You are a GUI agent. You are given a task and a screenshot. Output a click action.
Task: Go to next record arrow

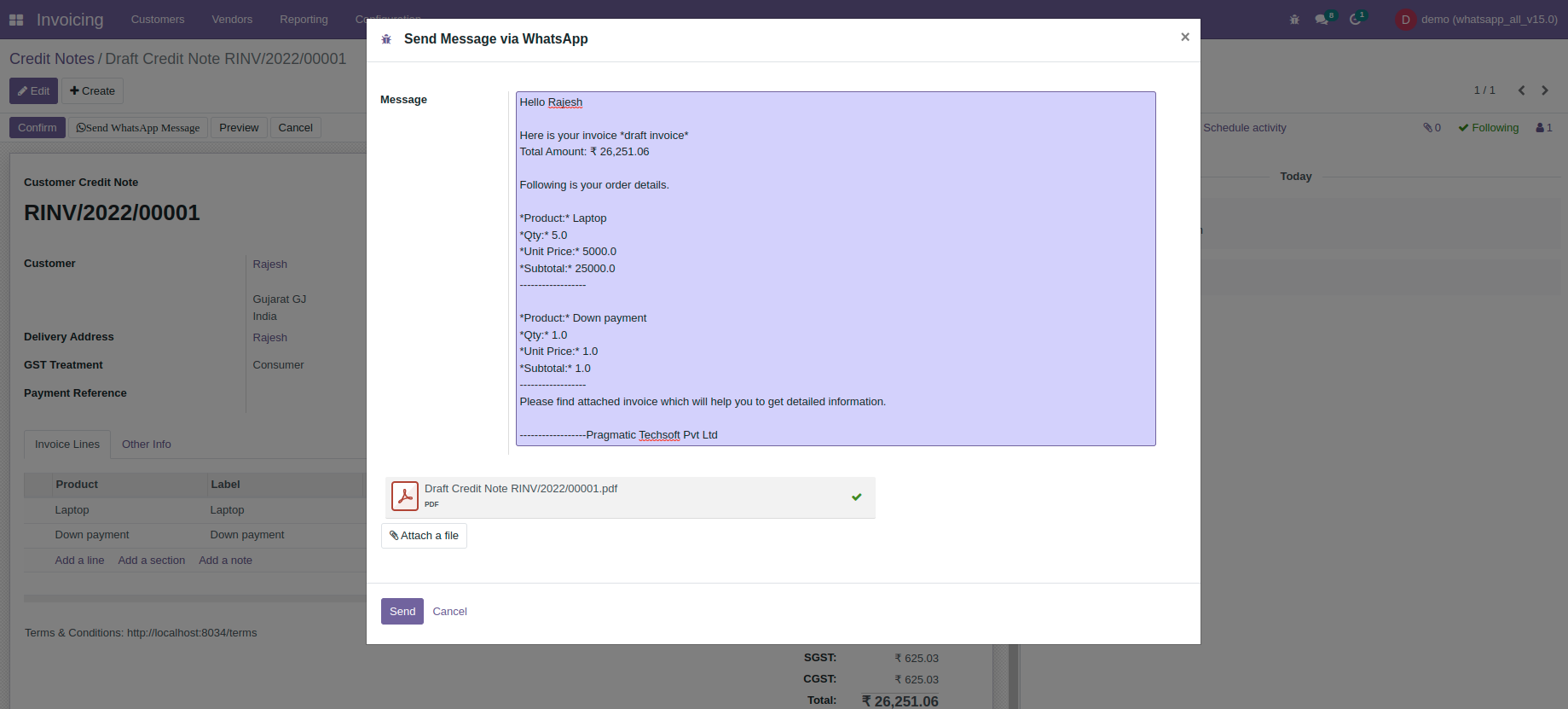pyautogui.click(x=1545, y=90)
